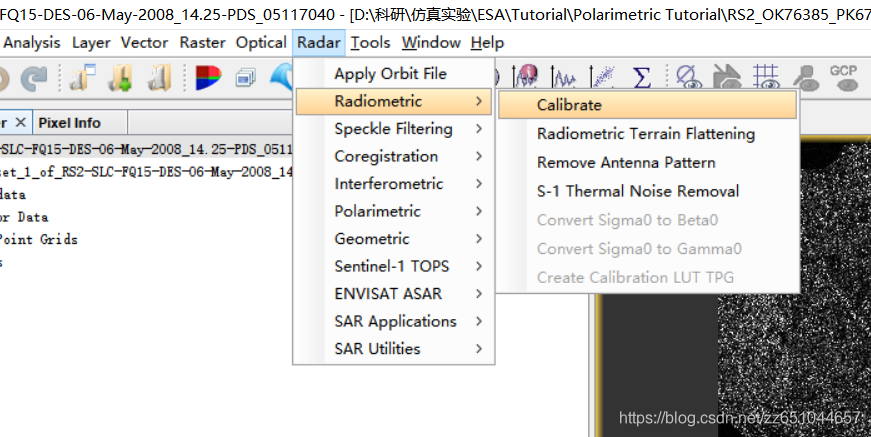The width and height of the screenshot is (871, 437).
Task: Toggle shape geometry overlay icon
Action: 727,77
